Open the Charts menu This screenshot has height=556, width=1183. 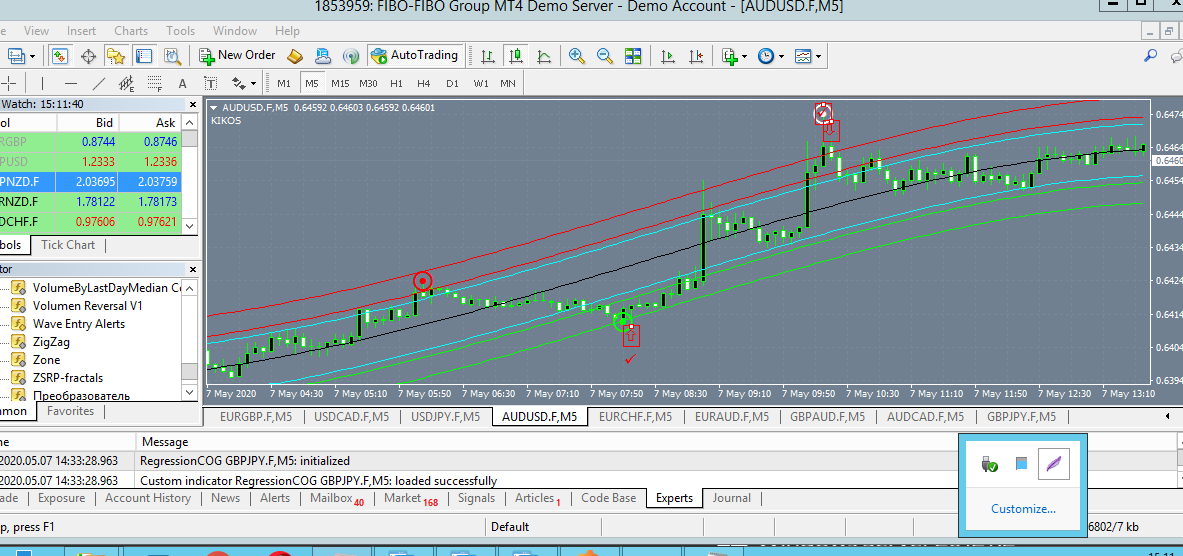tap(131, 31)
